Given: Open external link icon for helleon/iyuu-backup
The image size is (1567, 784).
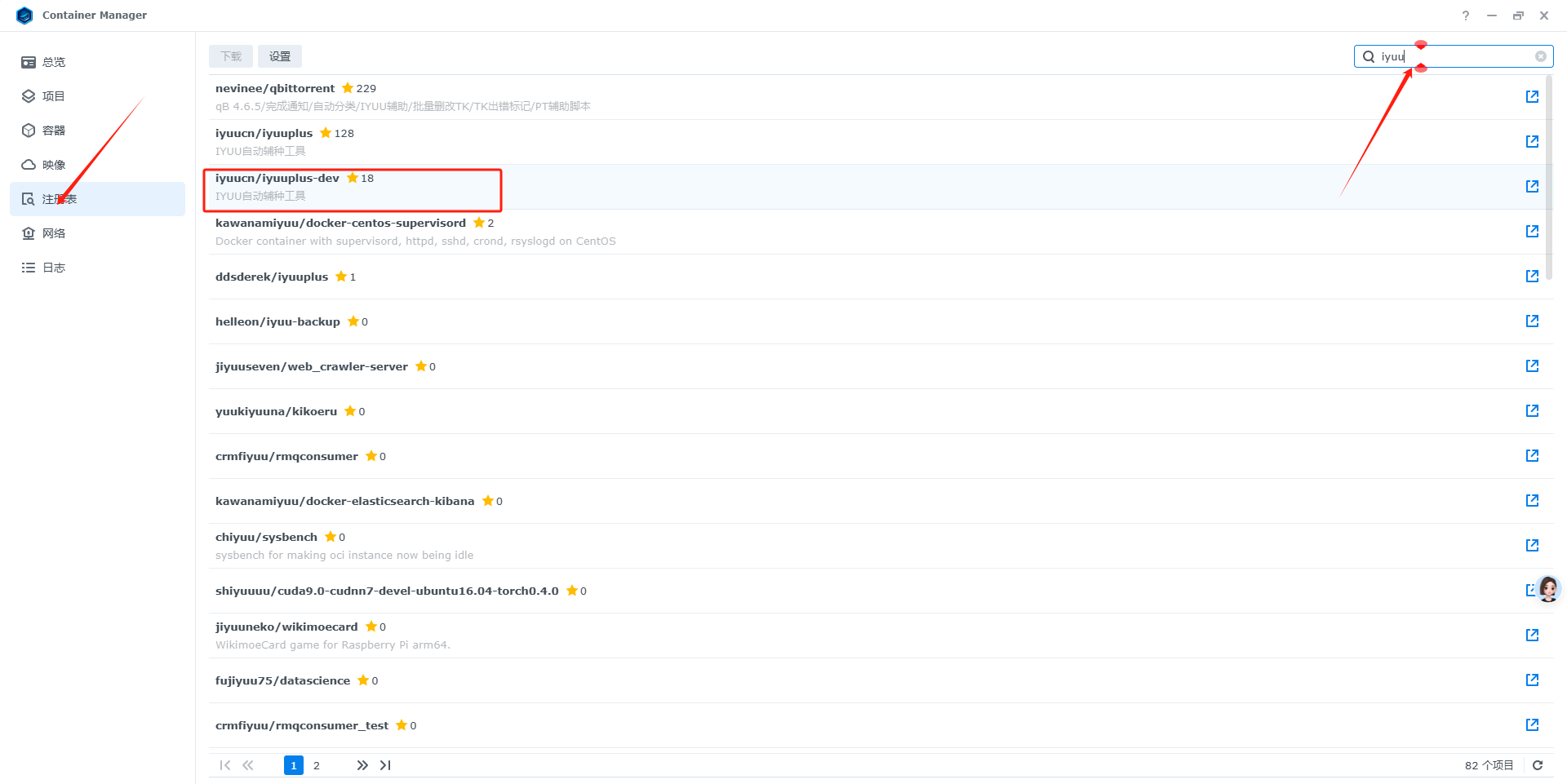Looking at the screenshot, I should pyautogui.click(x=1532, y=321).
